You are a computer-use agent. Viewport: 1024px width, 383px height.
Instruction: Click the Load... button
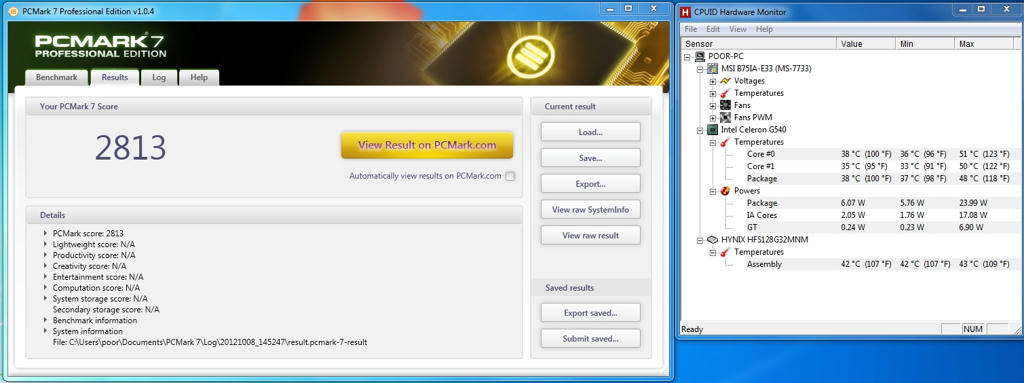click(x=590, y=132)
